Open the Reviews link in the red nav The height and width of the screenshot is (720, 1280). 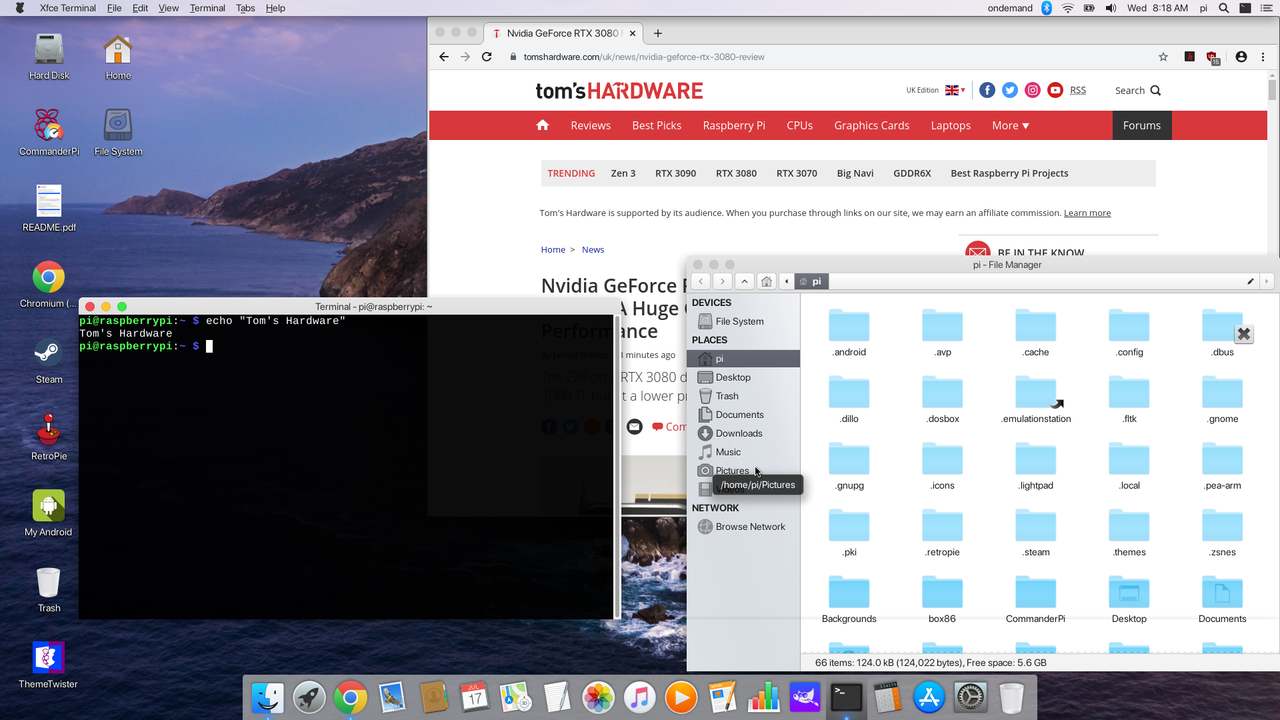(x=590, y=125)
